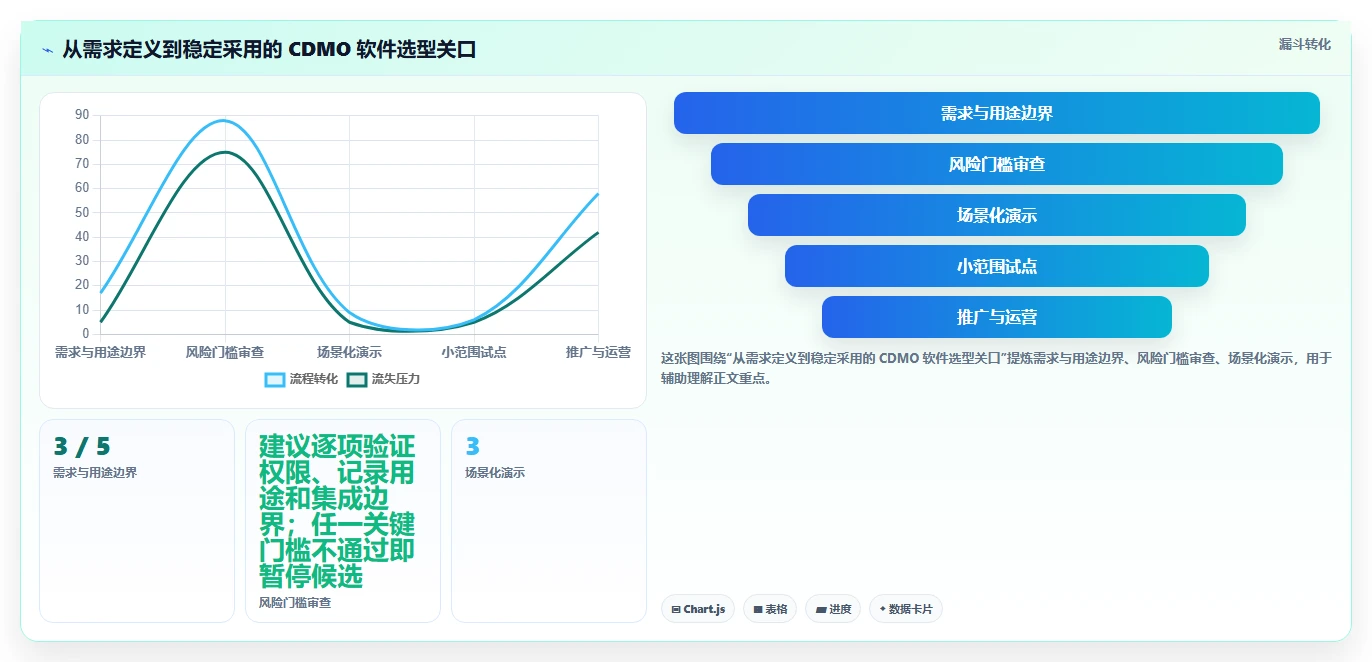Click the 90 y-axis tick value
The width and height of the screenshot is (1372, 662).
click(x=82, y=115)
